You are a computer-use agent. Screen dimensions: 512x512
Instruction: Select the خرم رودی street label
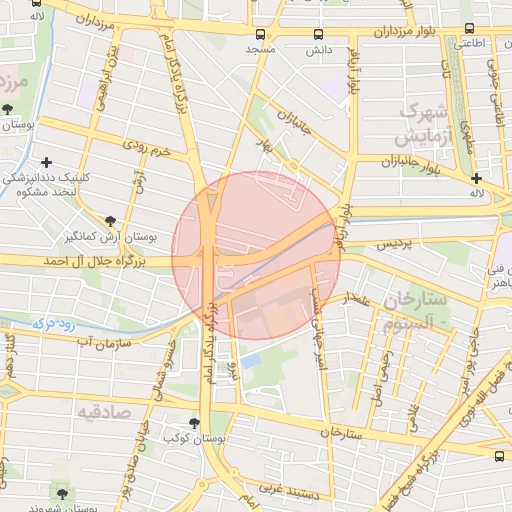[x=147, y=148]
